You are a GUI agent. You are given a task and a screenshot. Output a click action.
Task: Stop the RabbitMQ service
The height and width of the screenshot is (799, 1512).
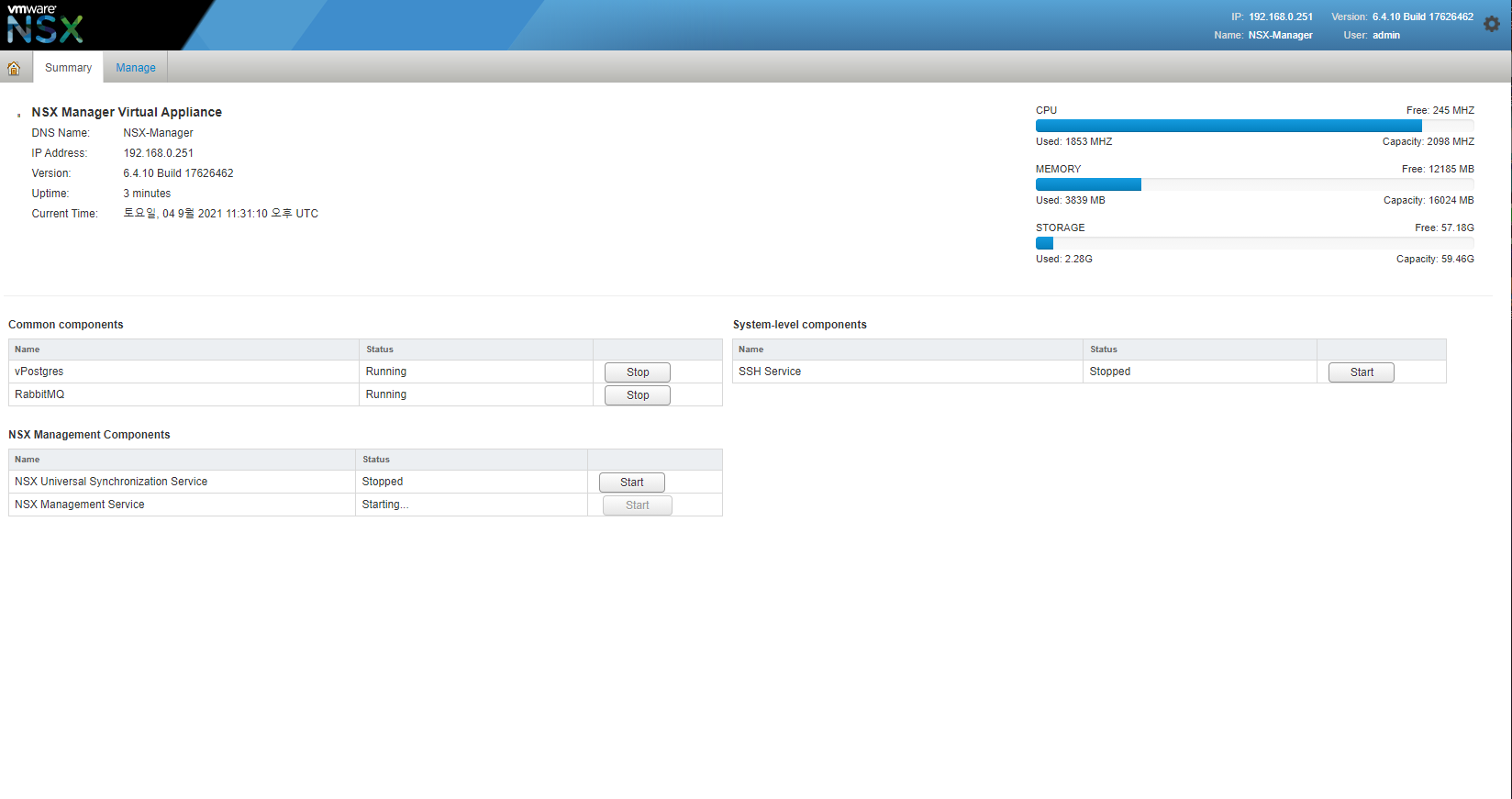pyautogui.click(x=638, y=395)
